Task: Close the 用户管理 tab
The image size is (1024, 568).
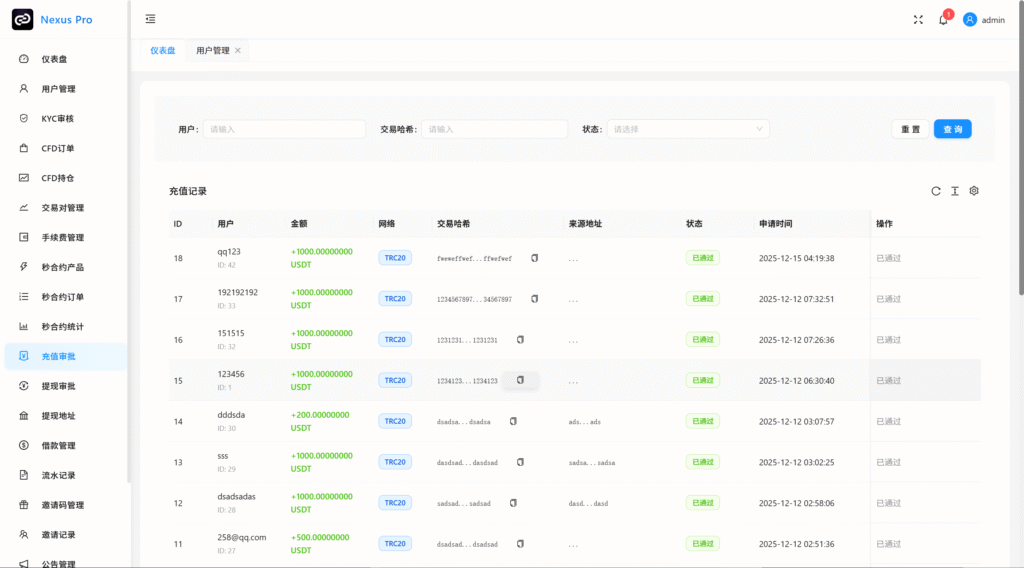Action: click(x=238, y=50)
